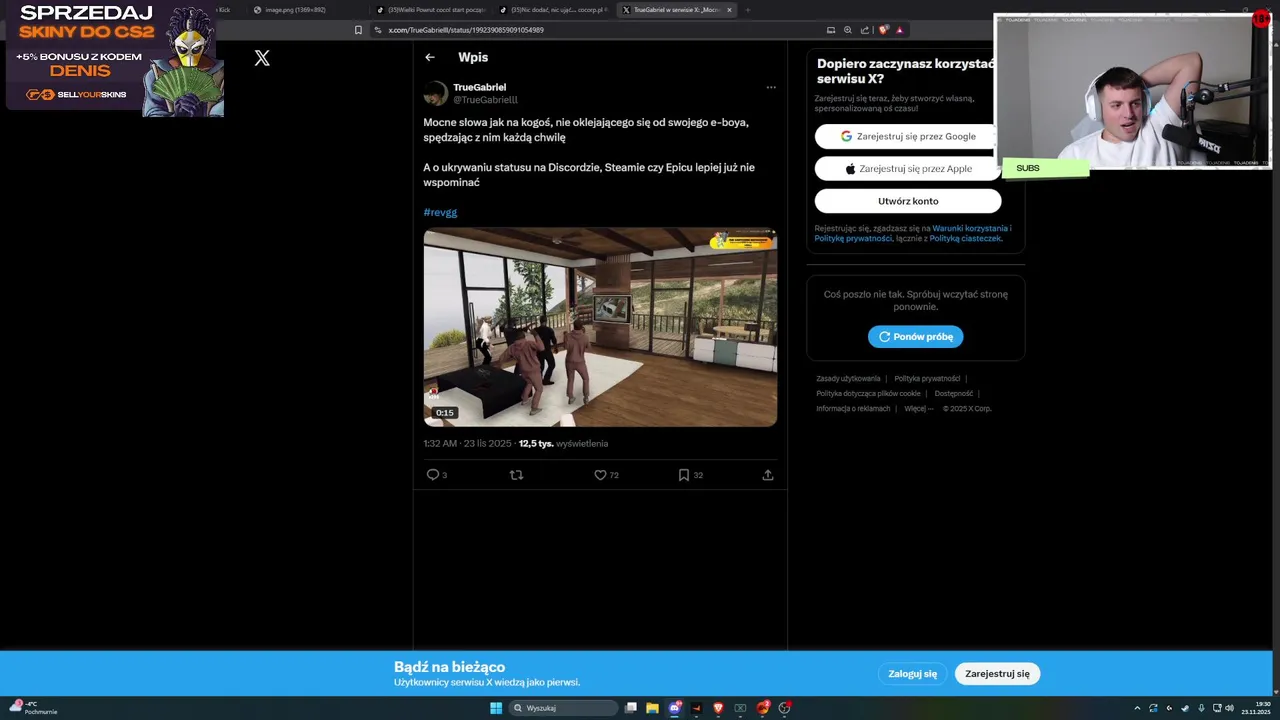The height and width of the screenshot is (720, 1280).
Task: Open a new browser tab
Action: tap(747, 10)
